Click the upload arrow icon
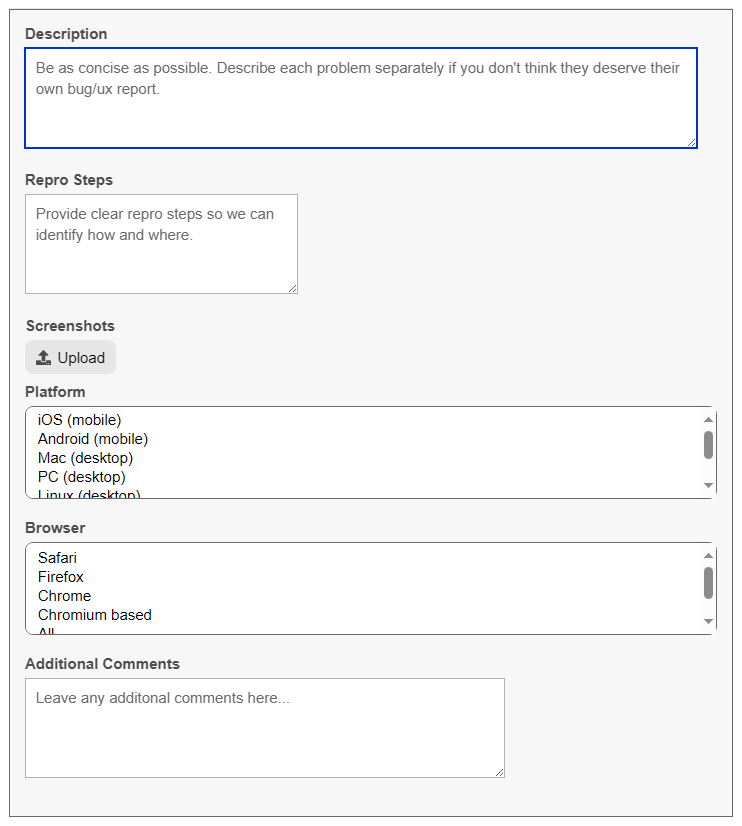This screenshot has height=826, width=742. (x=43, y=358)
